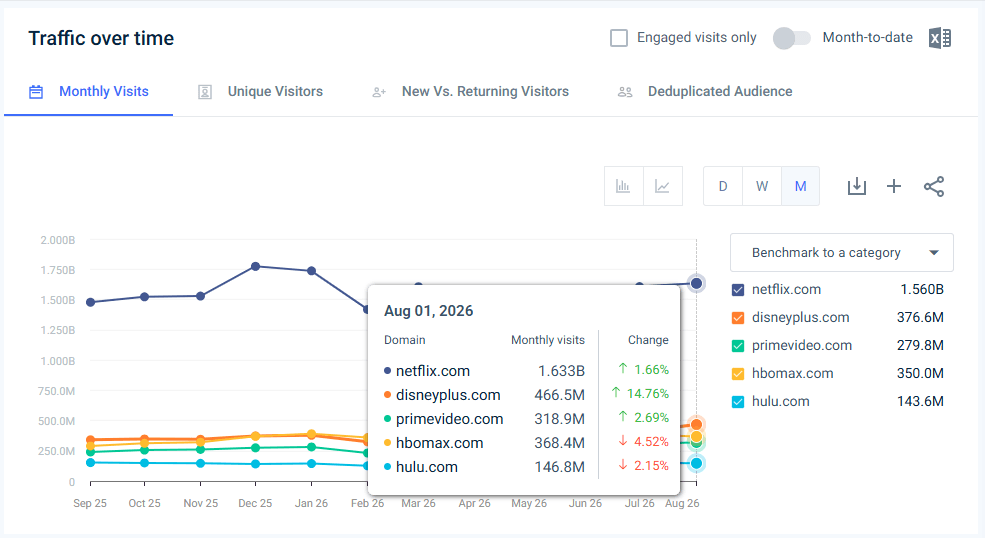Click '2.000B' y-axis label
The image size is (985, 538).
(x=58, y=240)
